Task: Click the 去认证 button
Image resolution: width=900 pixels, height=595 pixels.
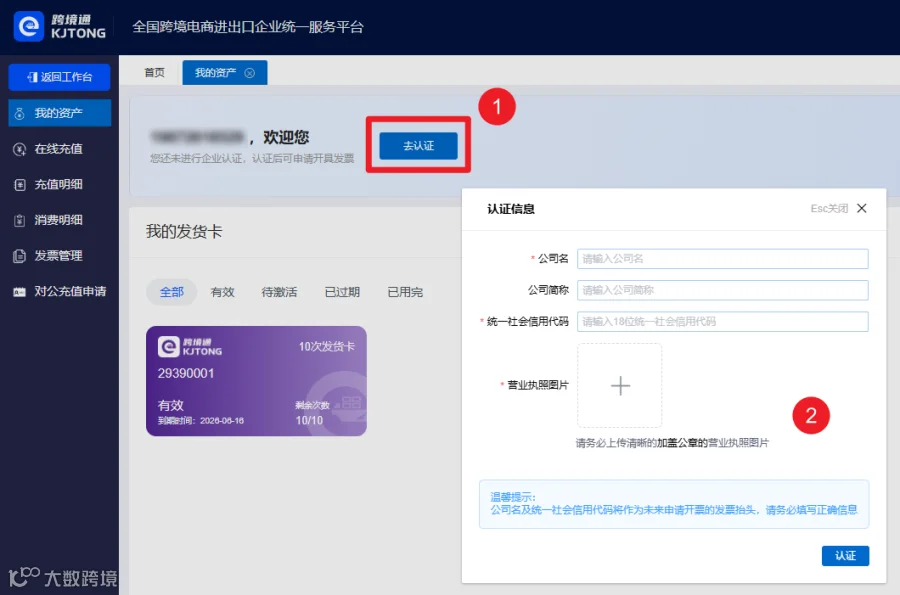Action: pos(418,146)
